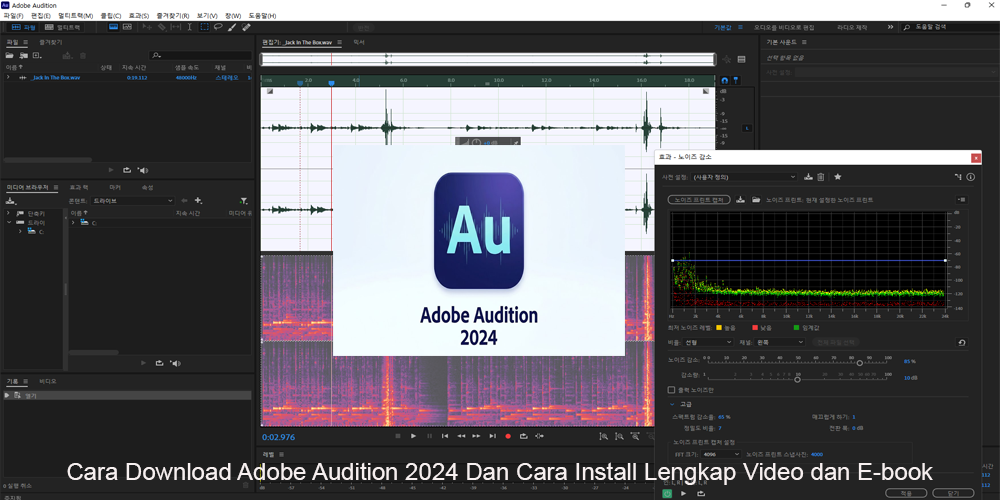Open the 멀티트랙(M) menu
The height and width of the screenshot is (500, 1000).
pyautogui.click(x=75, y=15)
